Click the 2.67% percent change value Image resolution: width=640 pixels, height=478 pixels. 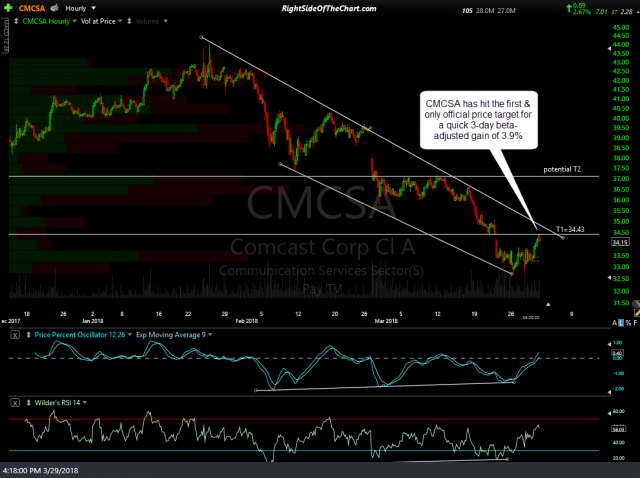click(x=582, y=12)
